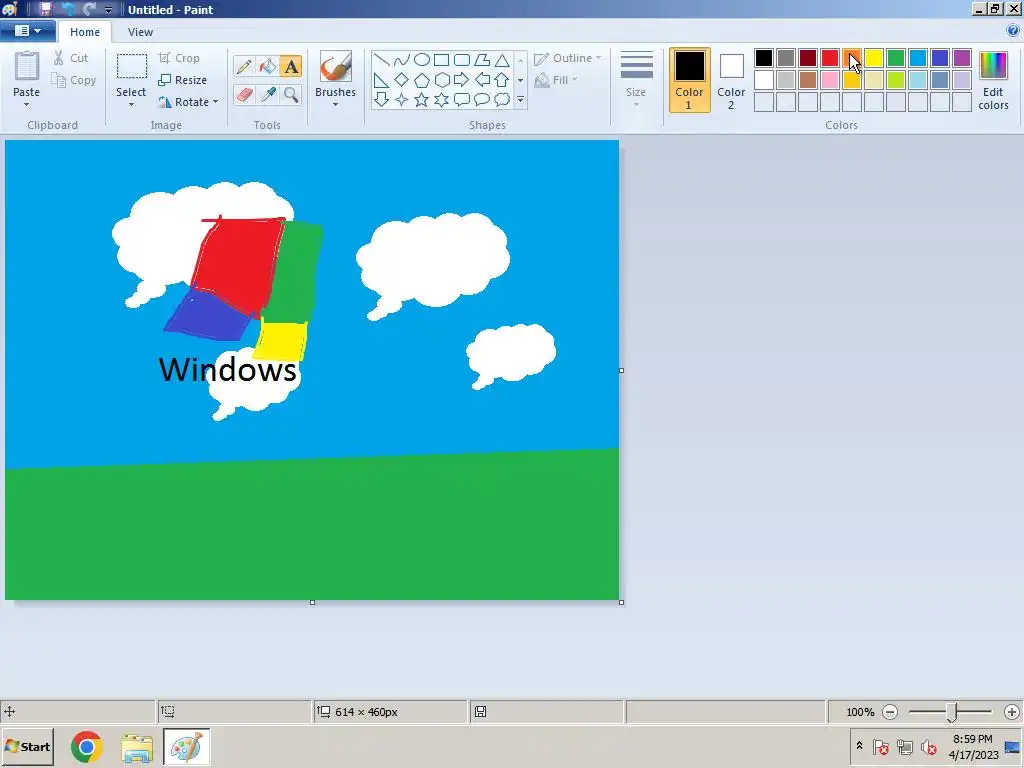Choose the Right arrow shape
This screenshot has height=768, width=1024.
coord(462,80)
